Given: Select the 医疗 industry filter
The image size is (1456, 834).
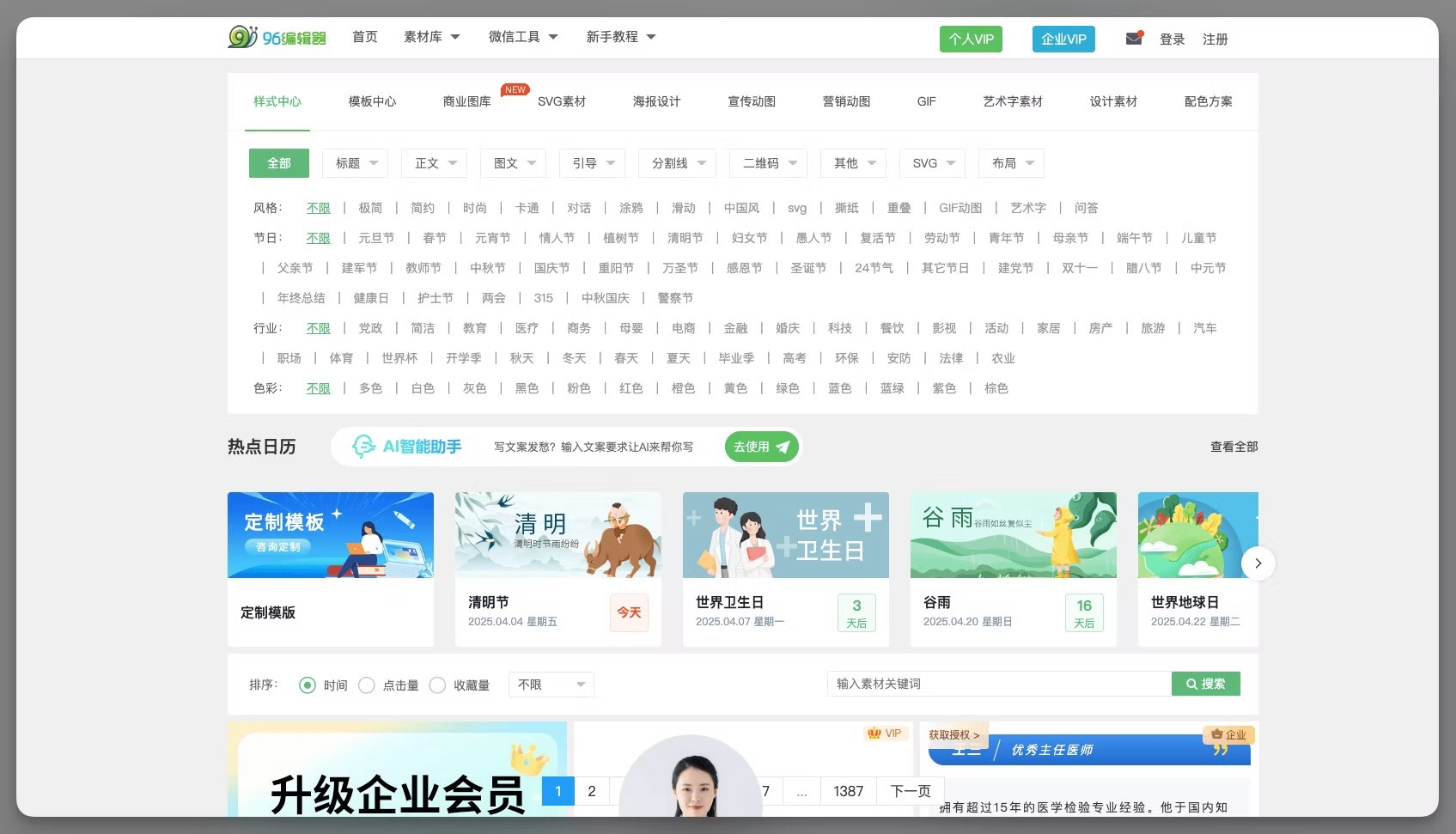Looking at the screenshot, I should 527,328.
